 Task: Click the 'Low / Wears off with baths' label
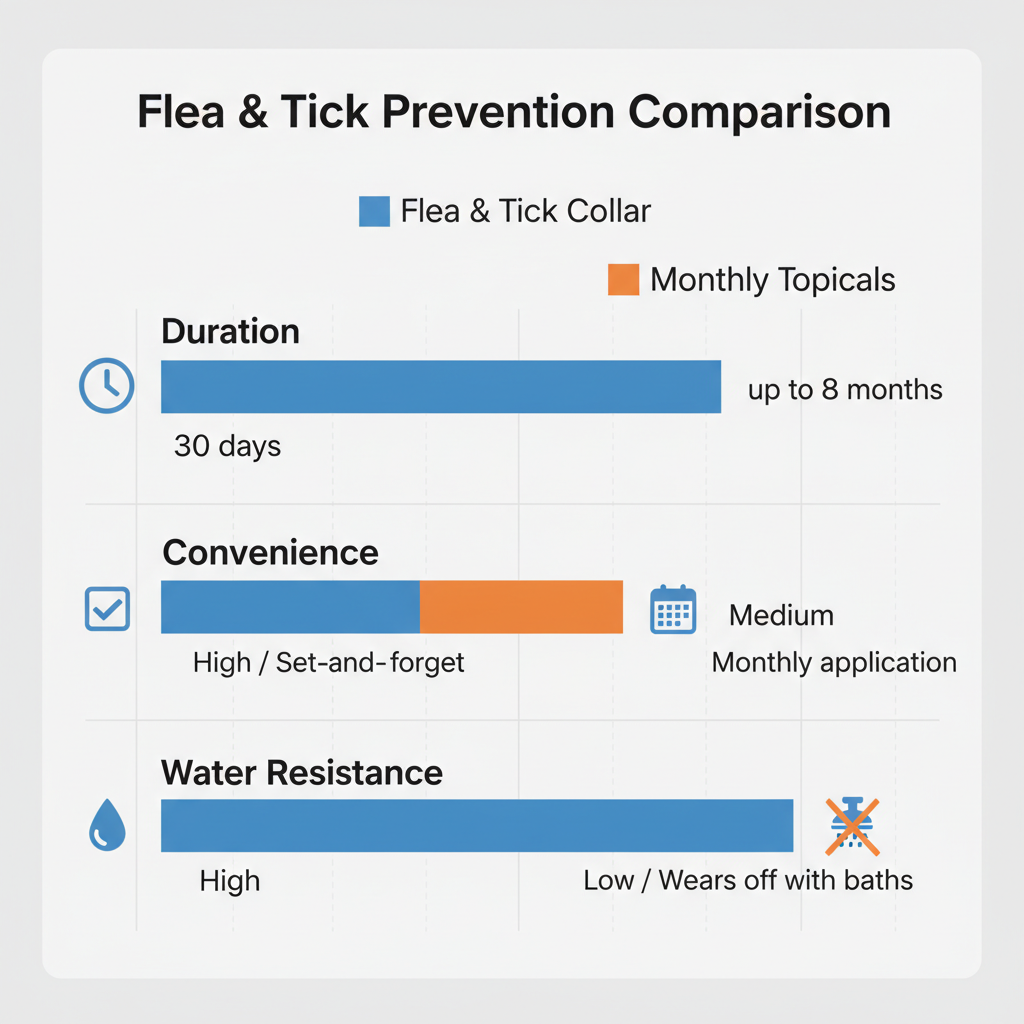click(748, 881)
